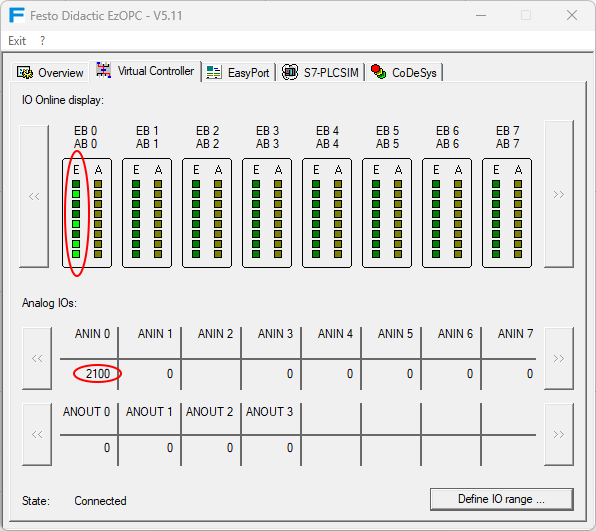Click the Festo F logo icon
This screenshot has height=531, width=596.
(x=17, y=16)
